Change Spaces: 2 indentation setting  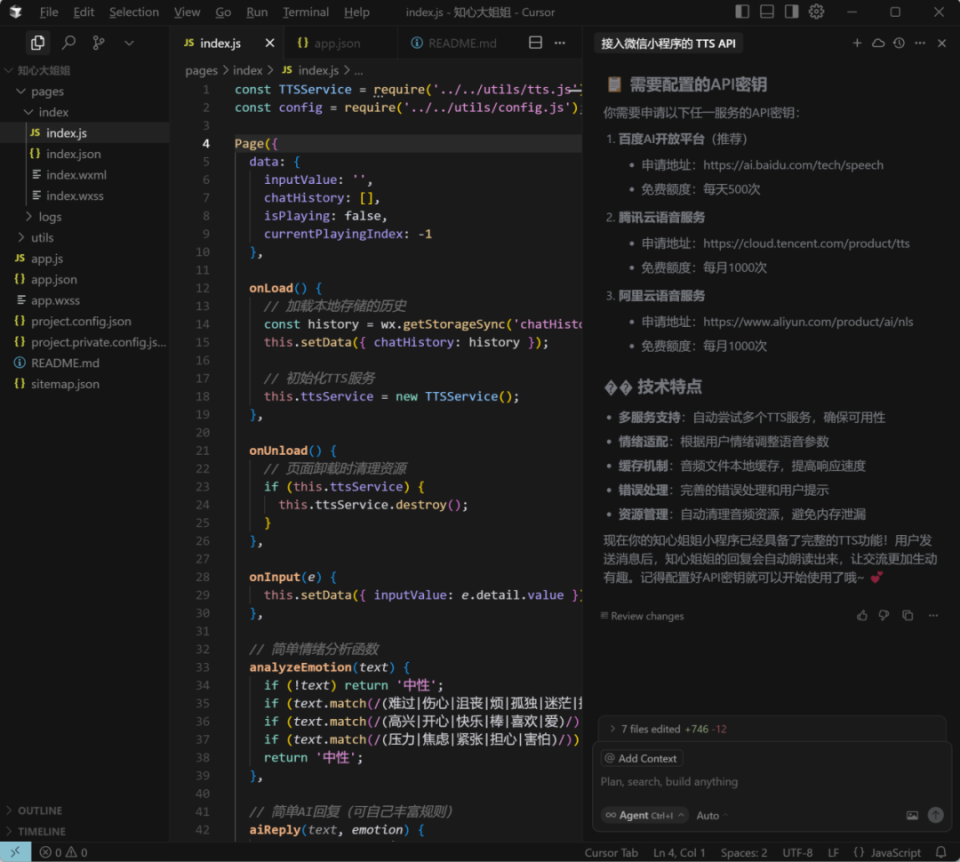[x=744, y=853]
